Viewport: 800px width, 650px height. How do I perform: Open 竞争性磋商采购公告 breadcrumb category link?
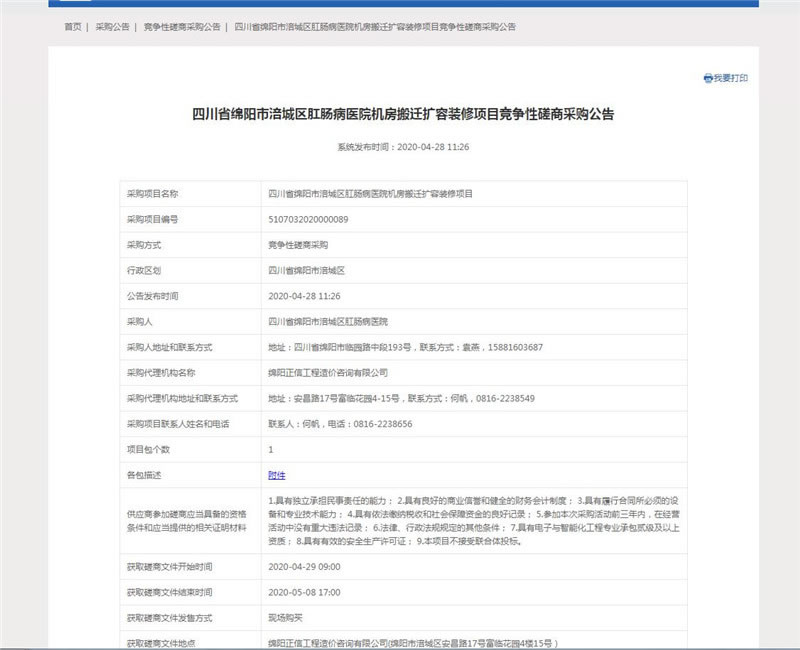182,27
